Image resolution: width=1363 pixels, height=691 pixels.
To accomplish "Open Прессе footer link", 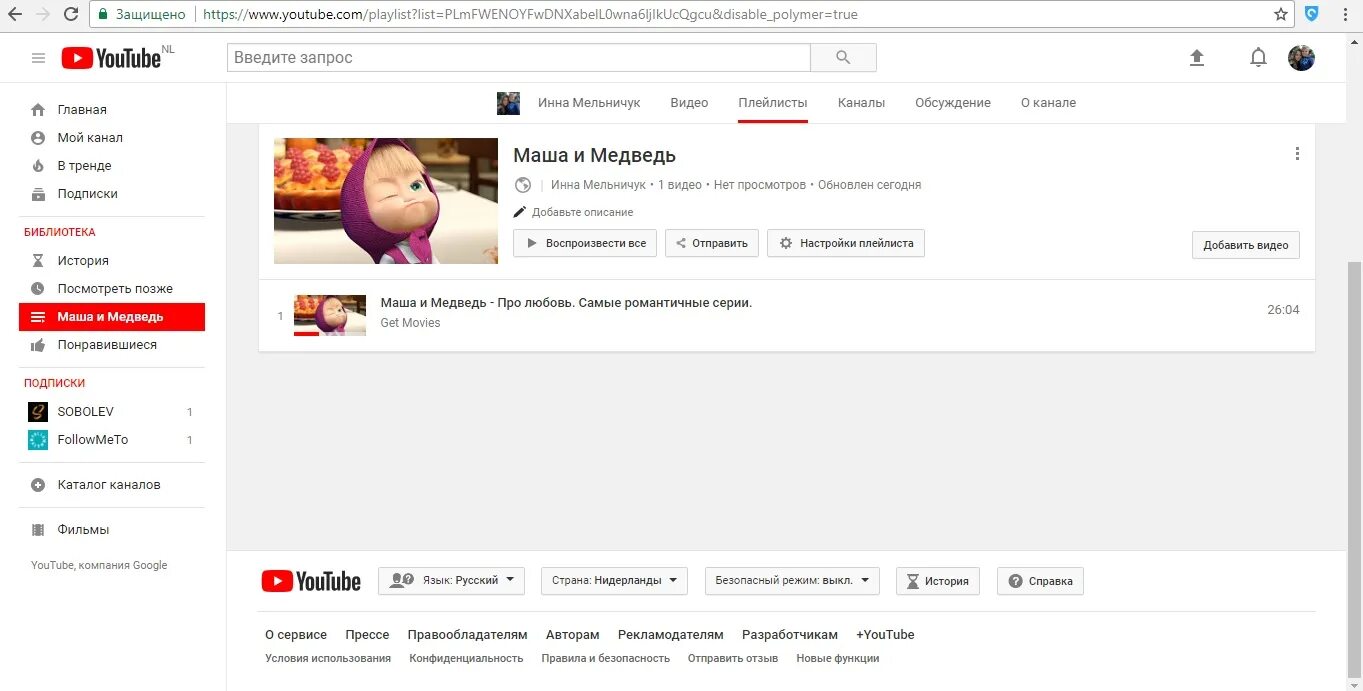I will coord(367,635).
